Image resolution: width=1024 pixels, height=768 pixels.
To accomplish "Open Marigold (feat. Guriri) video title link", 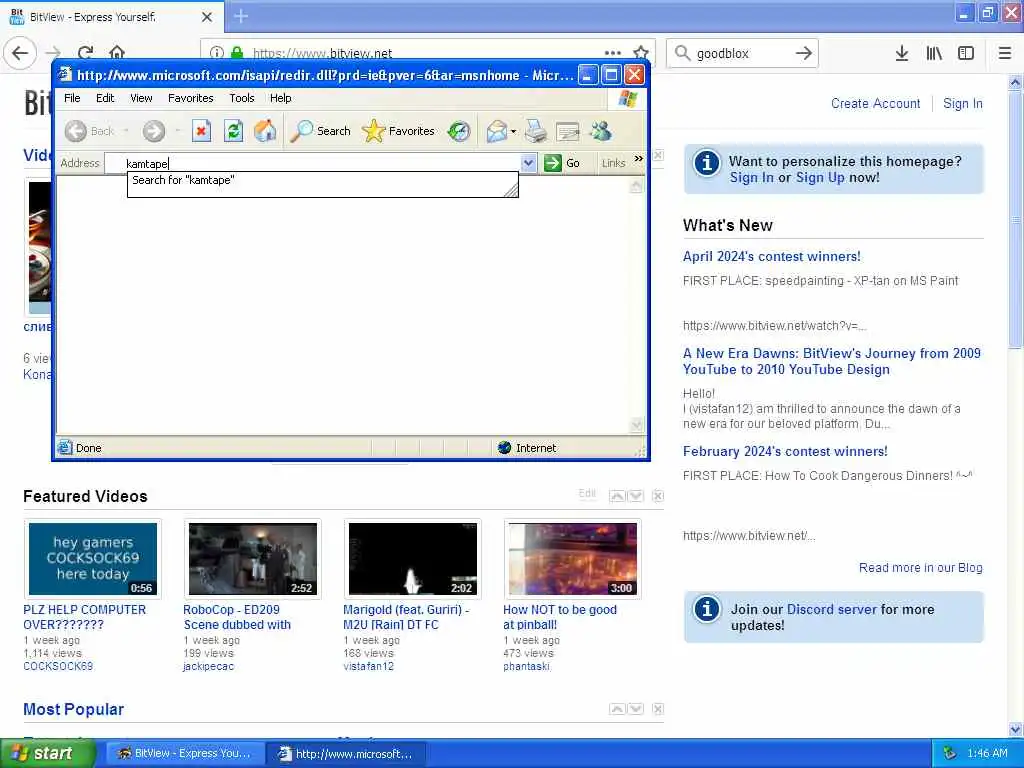I will (x=406, y=617).
